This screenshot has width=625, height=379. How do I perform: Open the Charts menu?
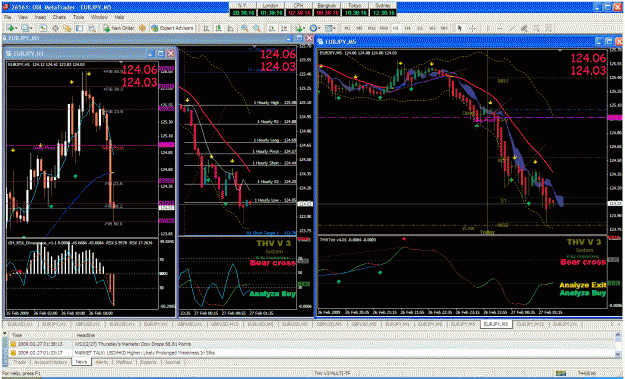(x=59, y=18)
